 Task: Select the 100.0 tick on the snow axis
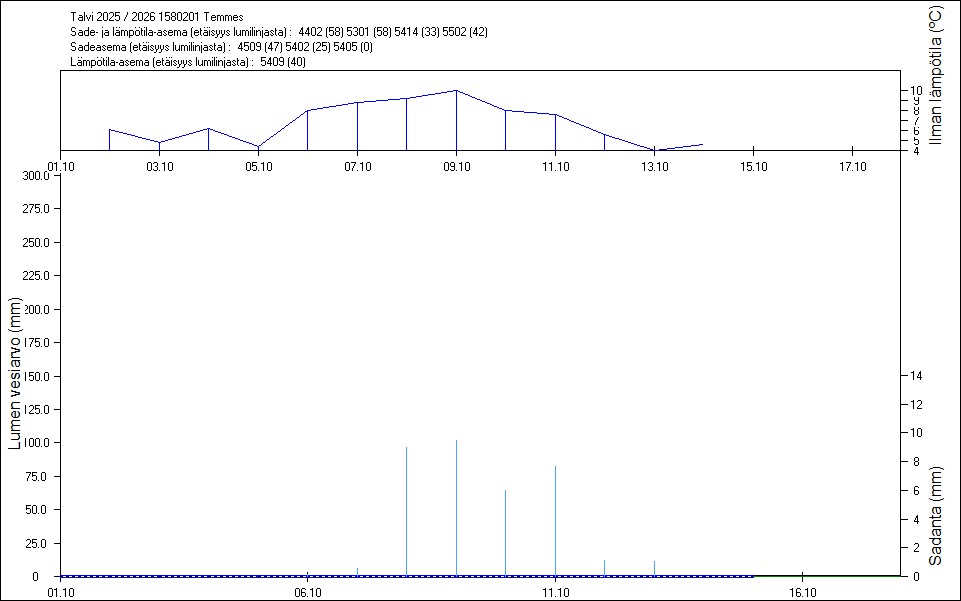tap(36, 443)
